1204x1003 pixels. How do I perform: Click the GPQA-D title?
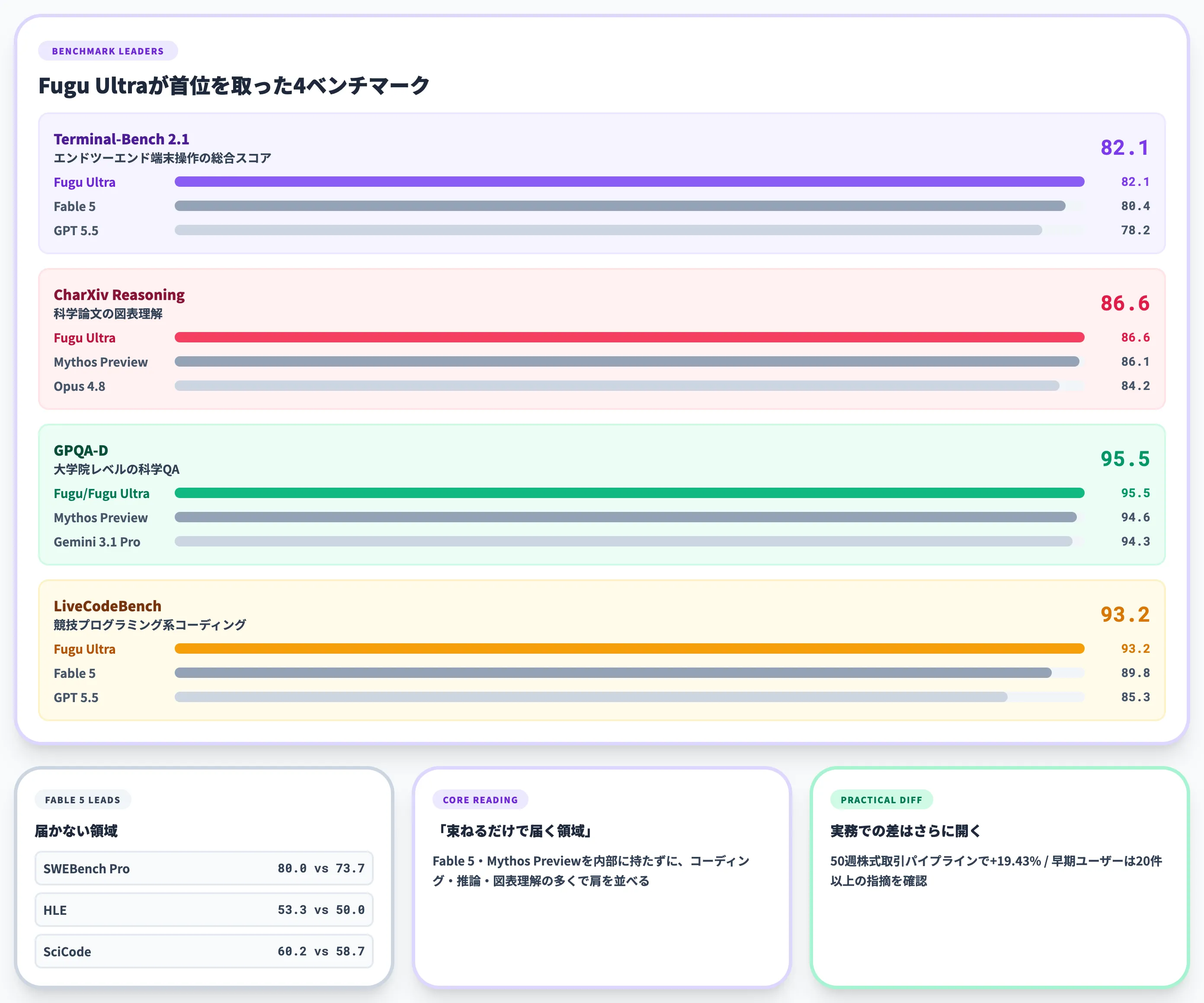click(81, 450)
